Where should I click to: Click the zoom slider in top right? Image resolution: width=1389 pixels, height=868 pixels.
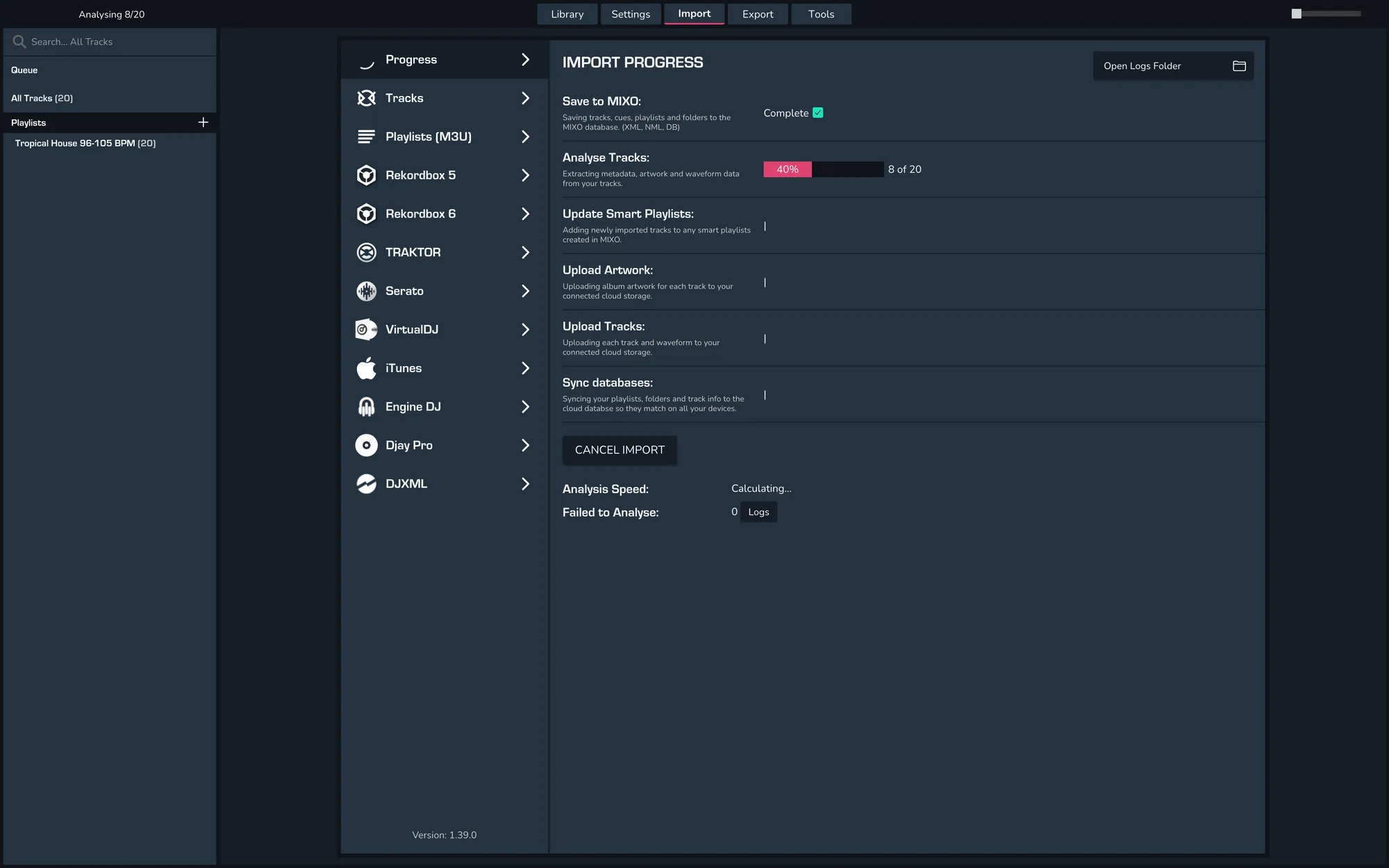(1296, 14)
